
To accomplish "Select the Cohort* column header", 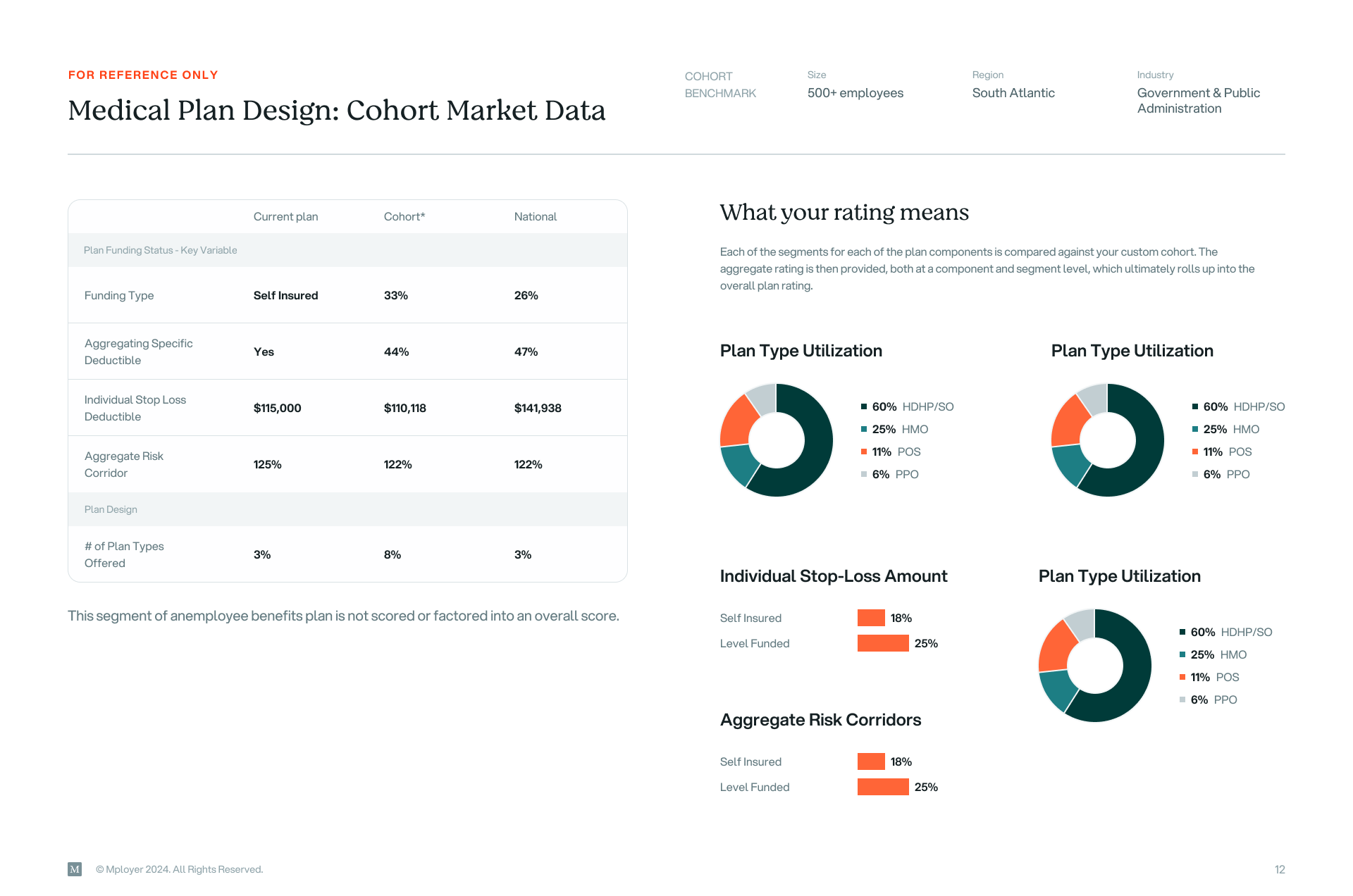I will coord(404,217).
